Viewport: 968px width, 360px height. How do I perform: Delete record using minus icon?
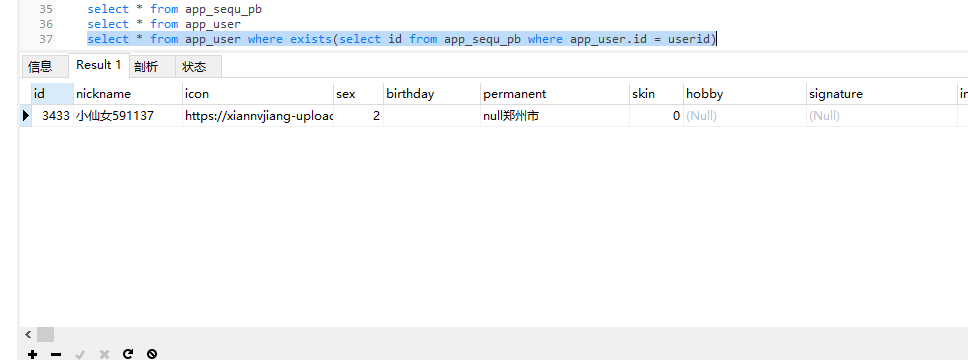[56, 354]
